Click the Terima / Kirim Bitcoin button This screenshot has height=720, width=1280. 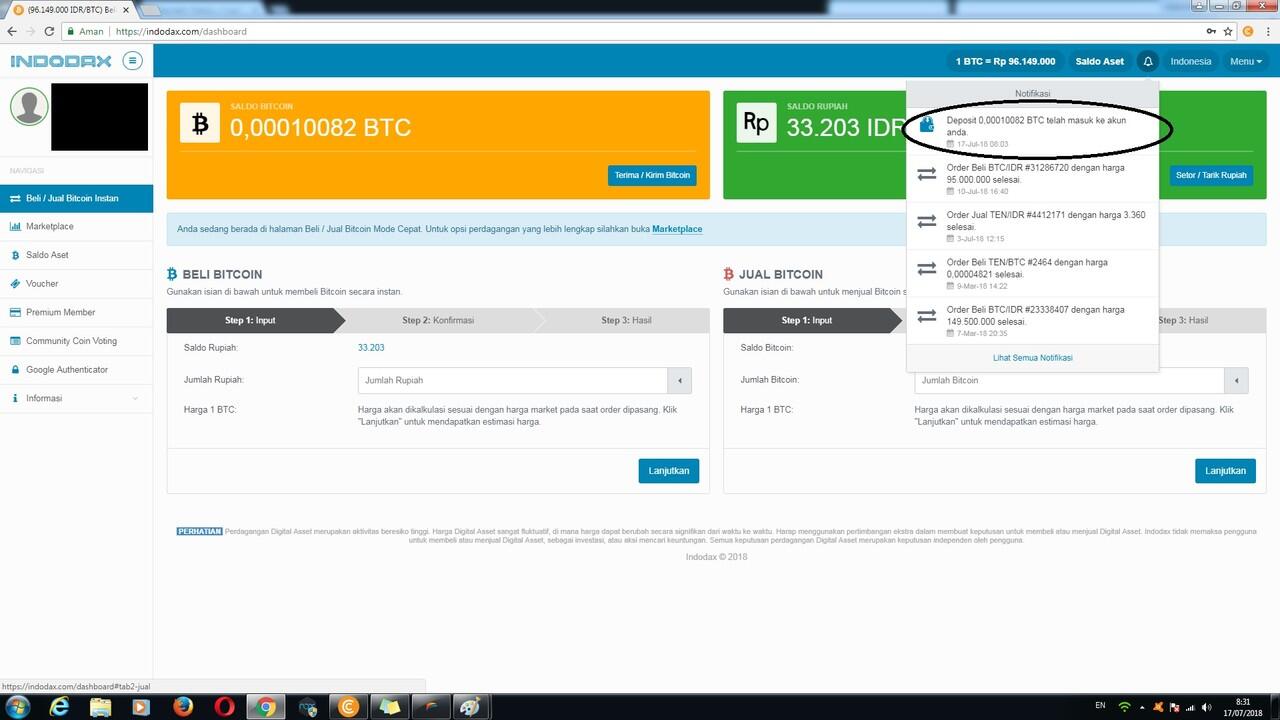tap(652, 175)
